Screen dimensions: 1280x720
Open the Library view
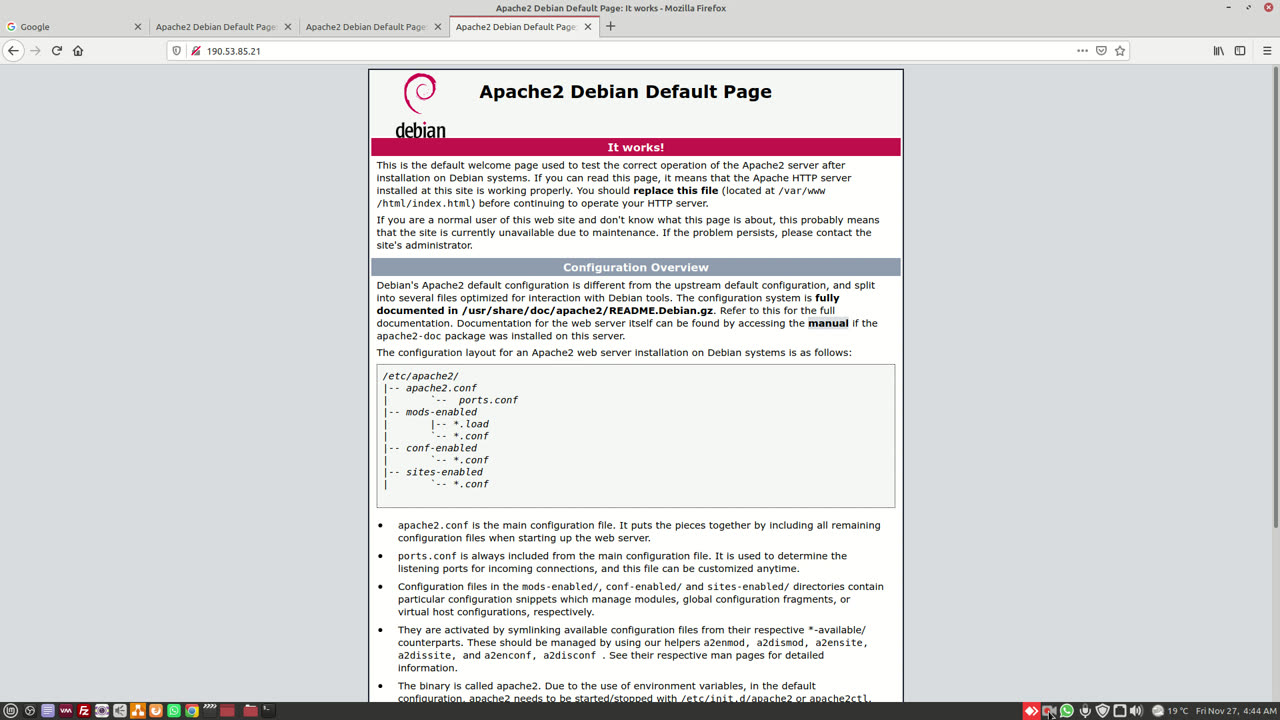(1218, 51)
